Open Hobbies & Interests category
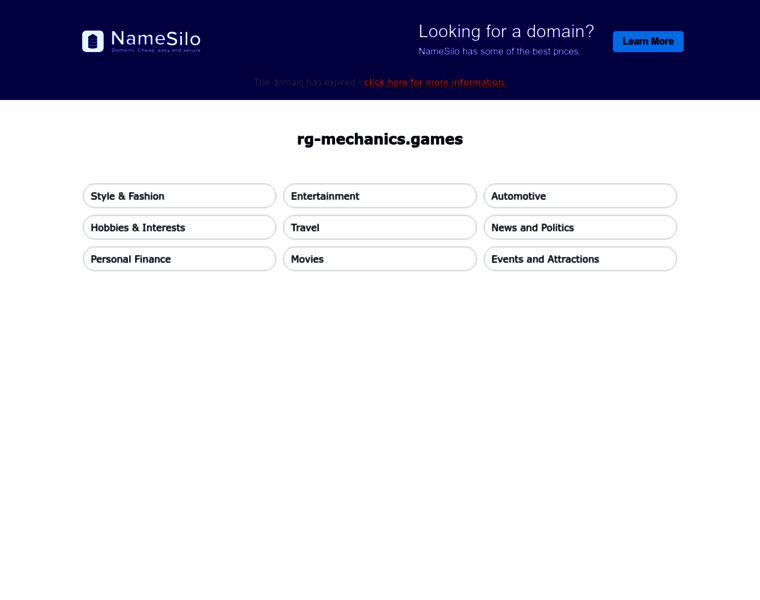Screen dimensions: 760x600 click(179, 227)
